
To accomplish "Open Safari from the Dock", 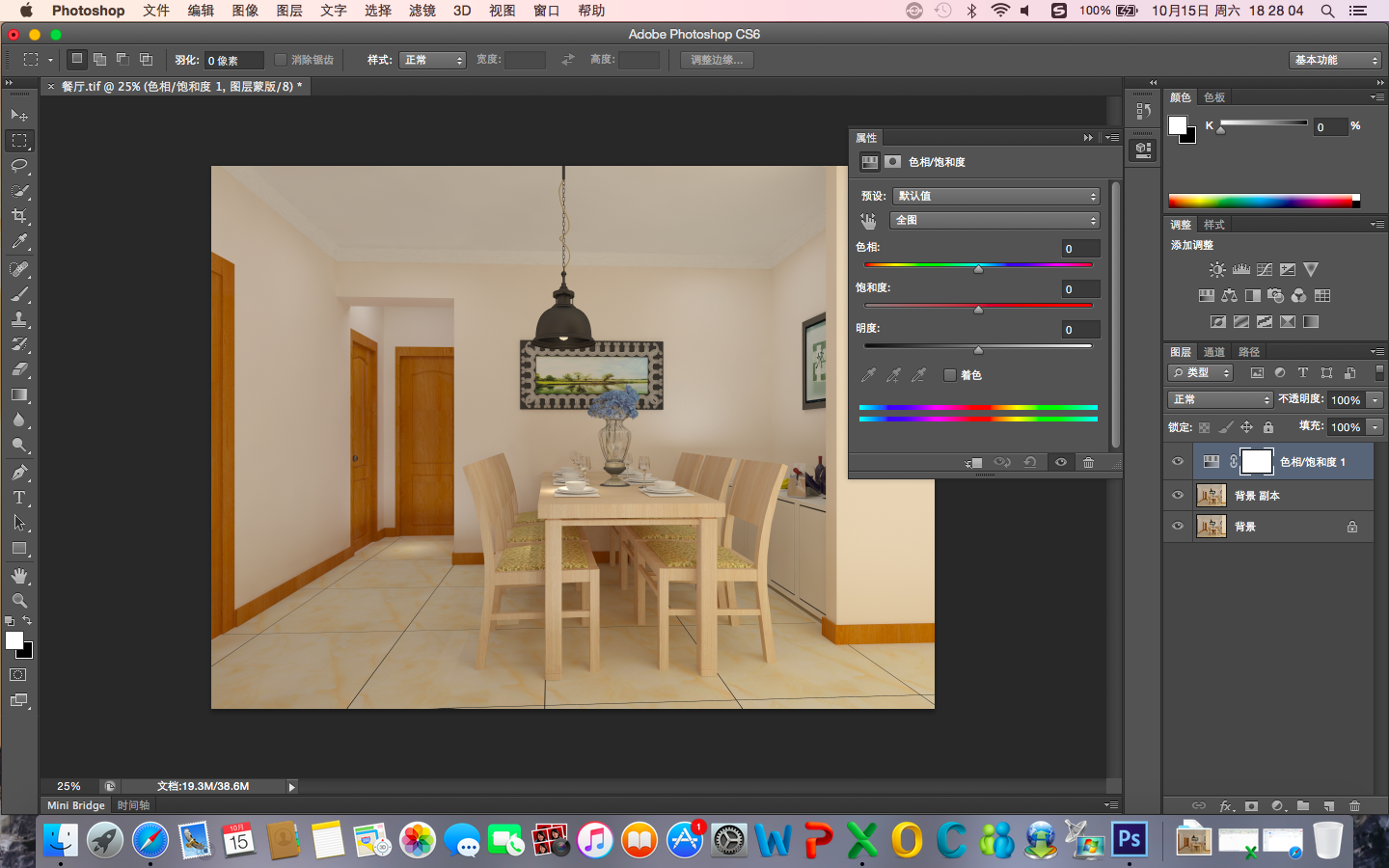I will 150,841.
